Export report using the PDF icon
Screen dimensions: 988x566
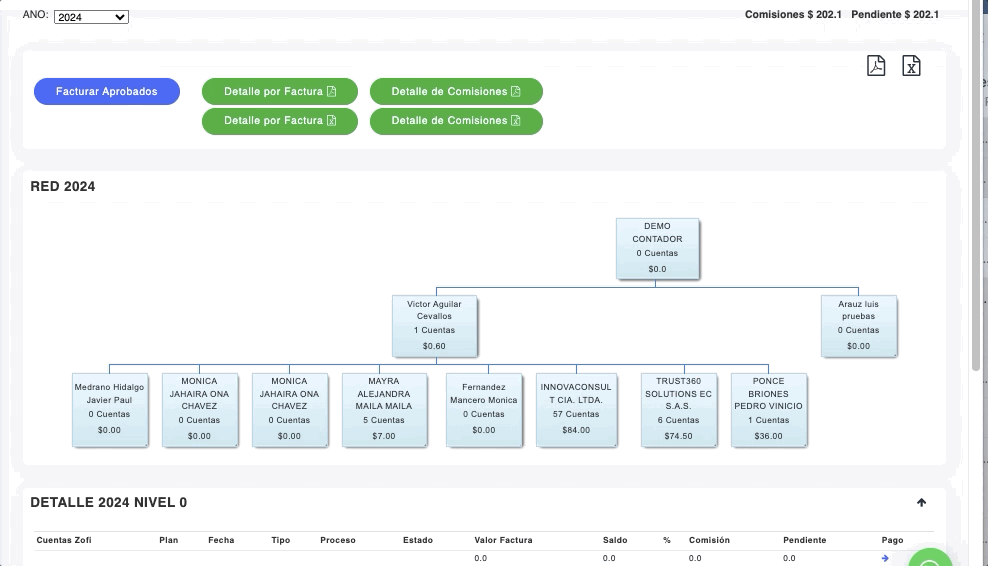(x=876, y=66)
